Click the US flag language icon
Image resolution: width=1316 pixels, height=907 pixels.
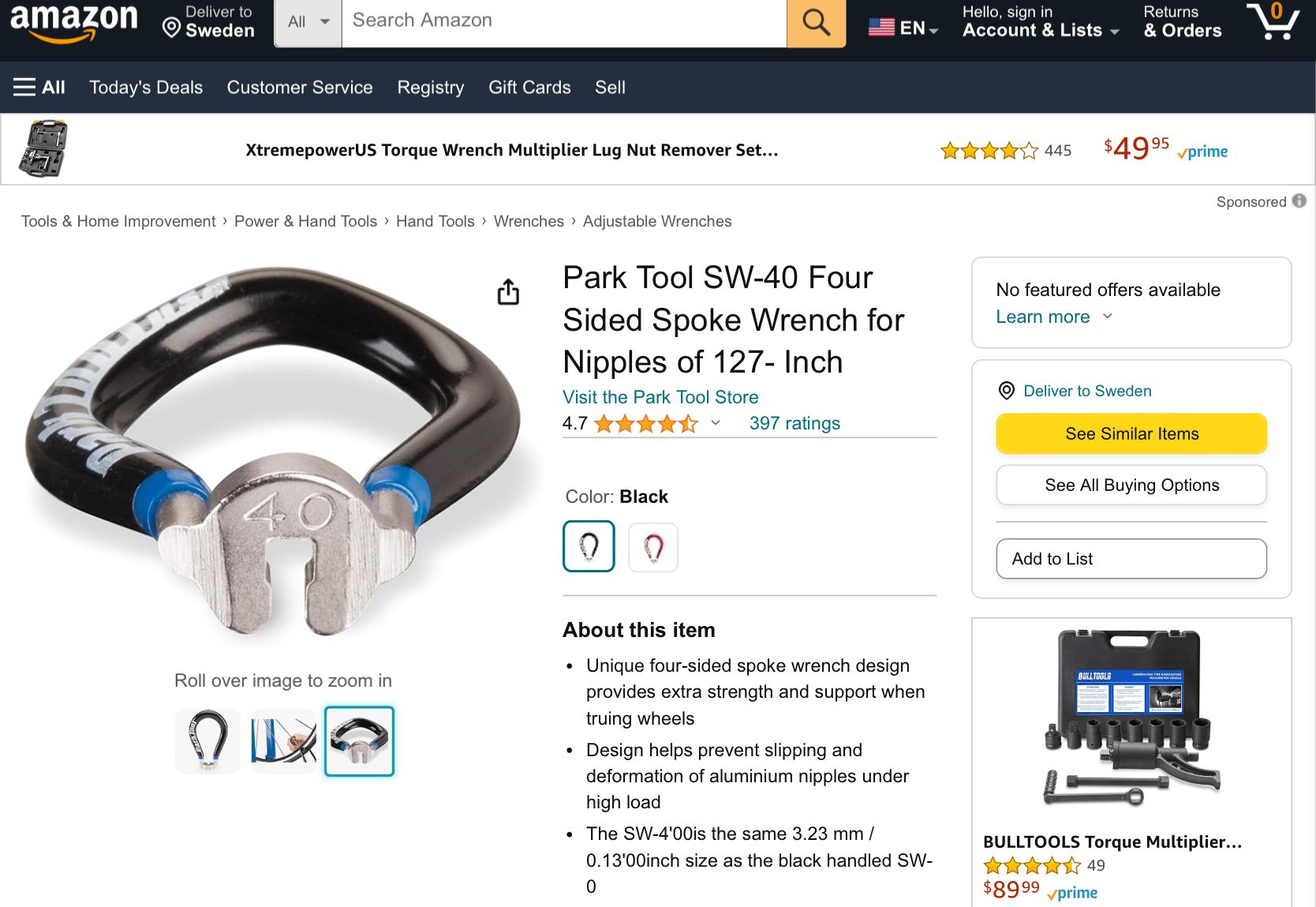tap(881, 28)
